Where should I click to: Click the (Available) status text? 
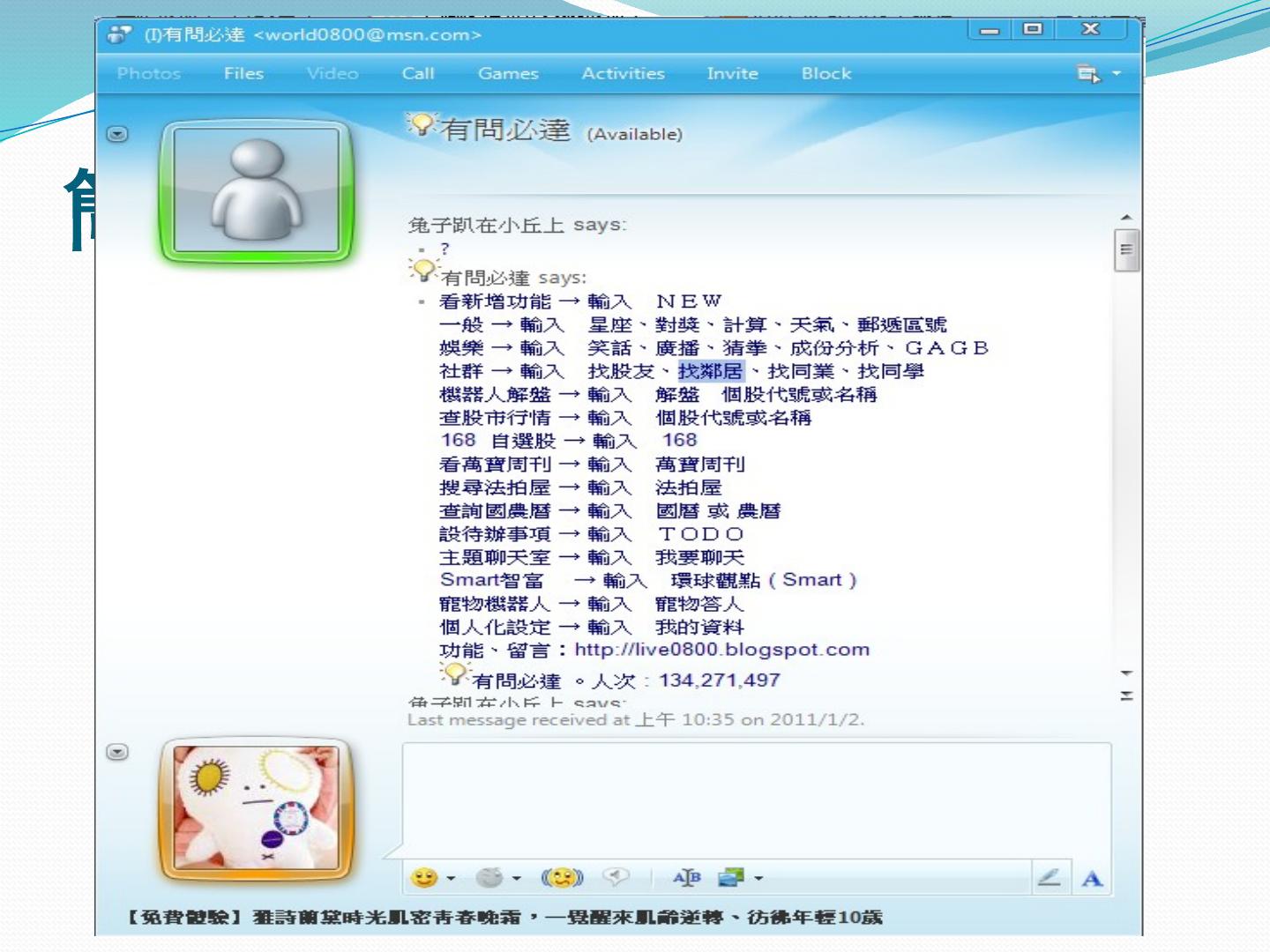tap(635, 134)
